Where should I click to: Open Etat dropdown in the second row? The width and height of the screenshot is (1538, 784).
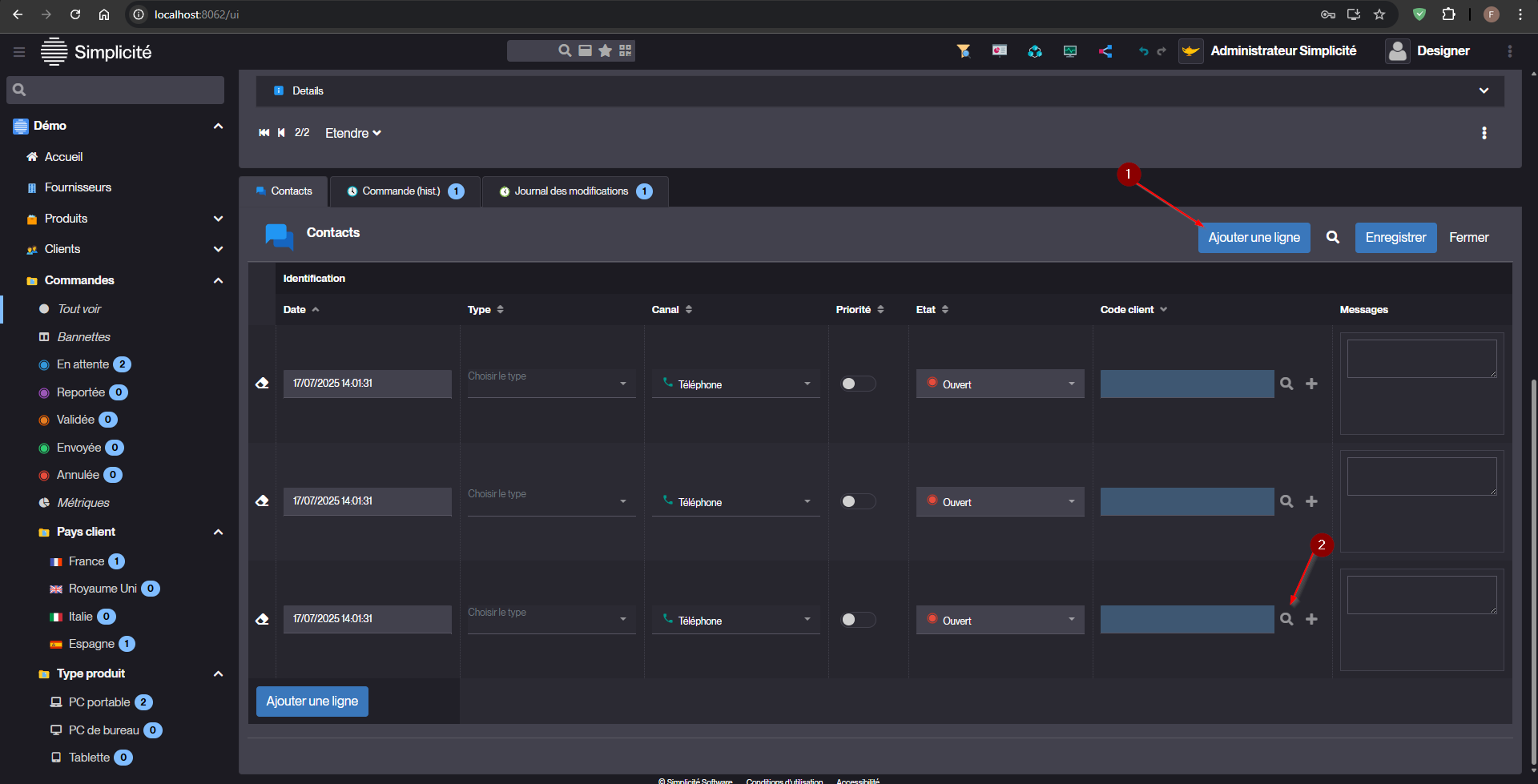(1000, 502)
